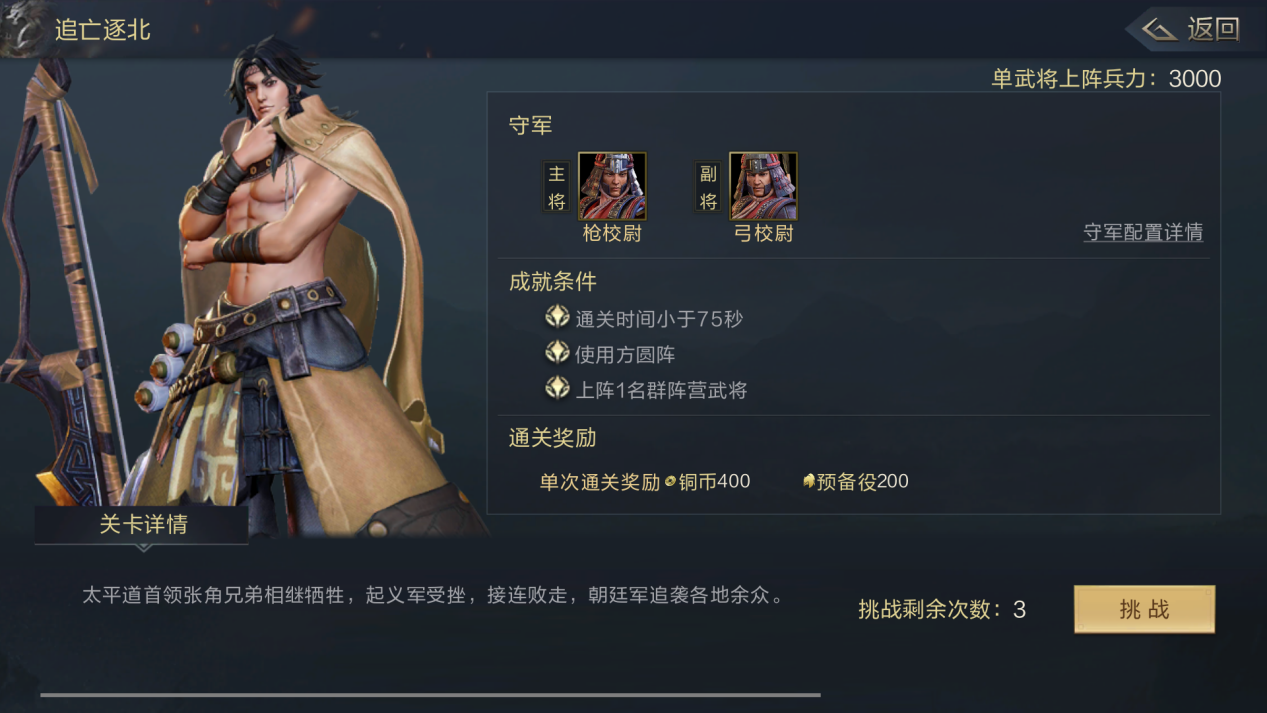The width and height of the screenshot is (1267, 713).
Task: Click the 挑战剩余次数 counter
Action: (942, 609)
